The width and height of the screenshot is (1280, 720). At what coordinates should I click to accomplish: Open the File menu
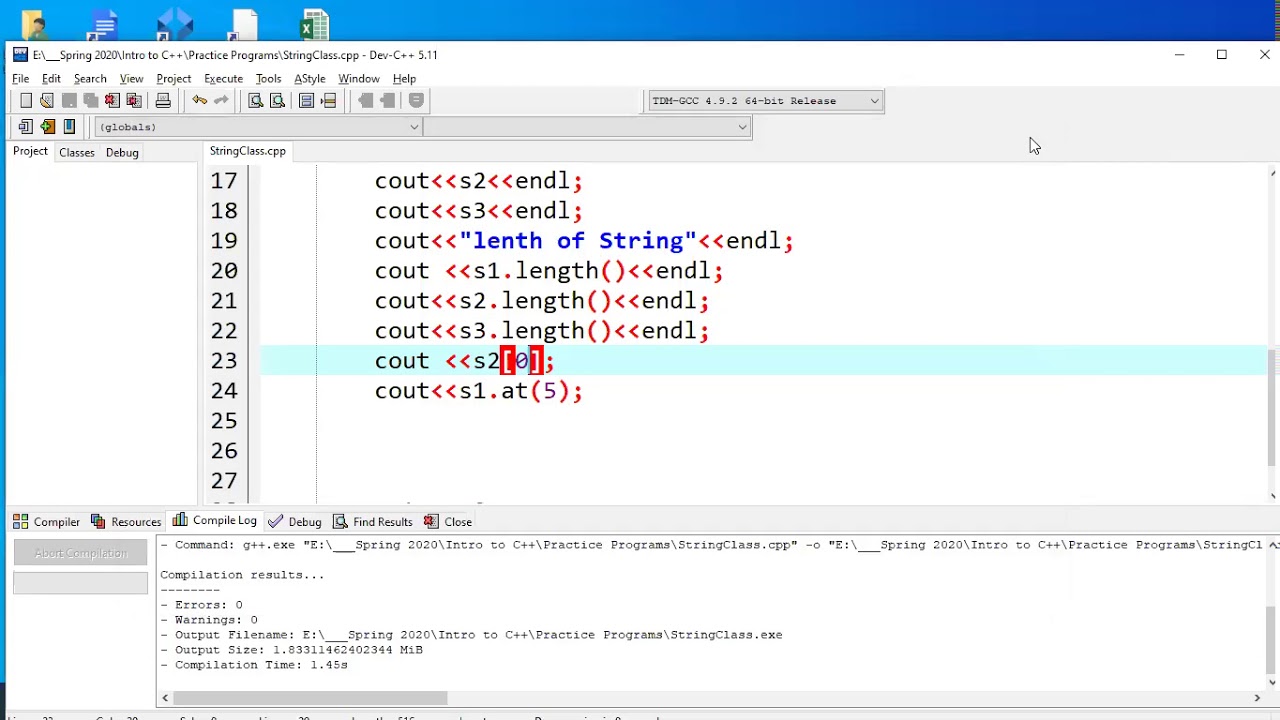click(x=20, y=78)
